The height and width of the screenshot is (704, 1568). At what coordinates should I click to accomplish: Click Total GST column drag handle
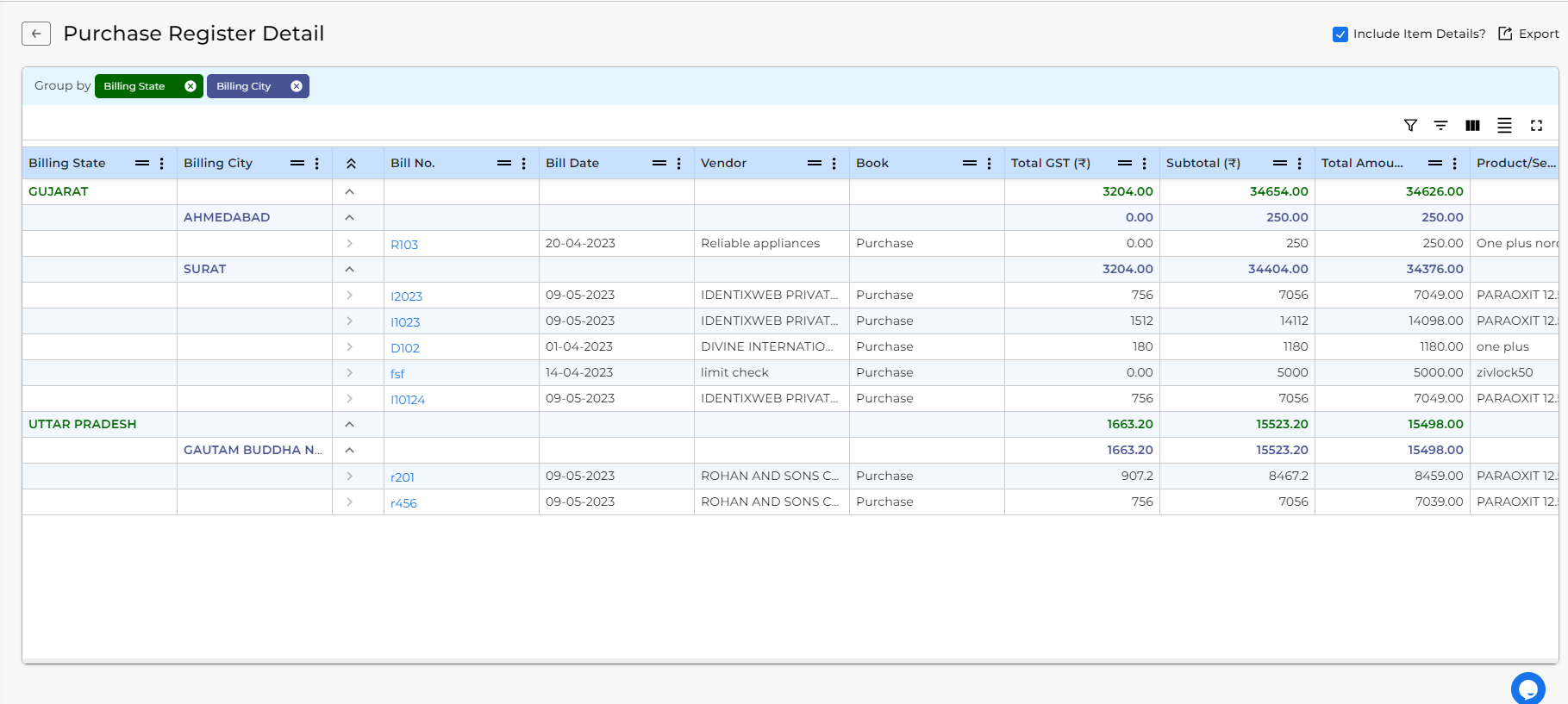pyautogui.click(x=1125, y=163)
